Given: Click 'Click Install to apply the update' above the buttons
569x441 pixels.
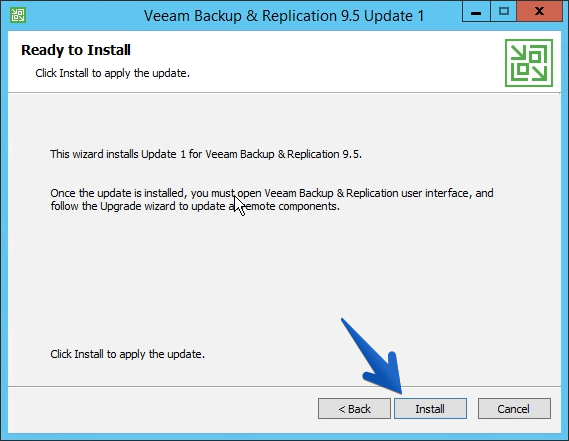Looking at the screenshot, I should (x=127, y=354).
